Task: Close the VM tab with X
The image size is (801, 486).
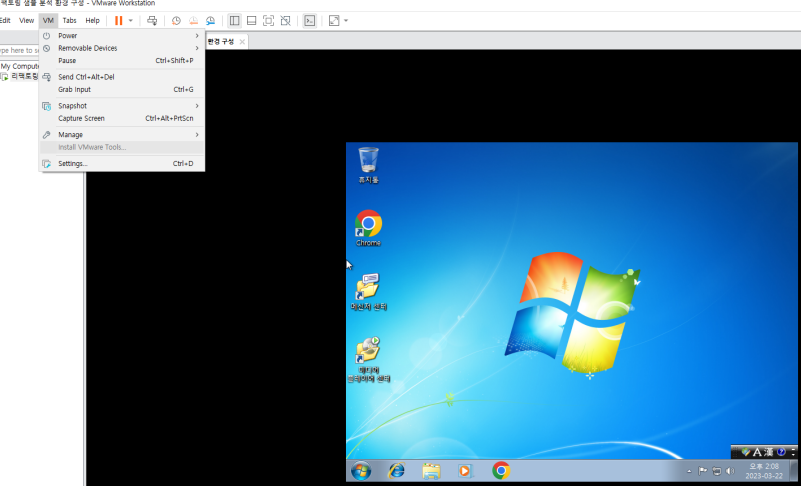Action: [242, 41]
